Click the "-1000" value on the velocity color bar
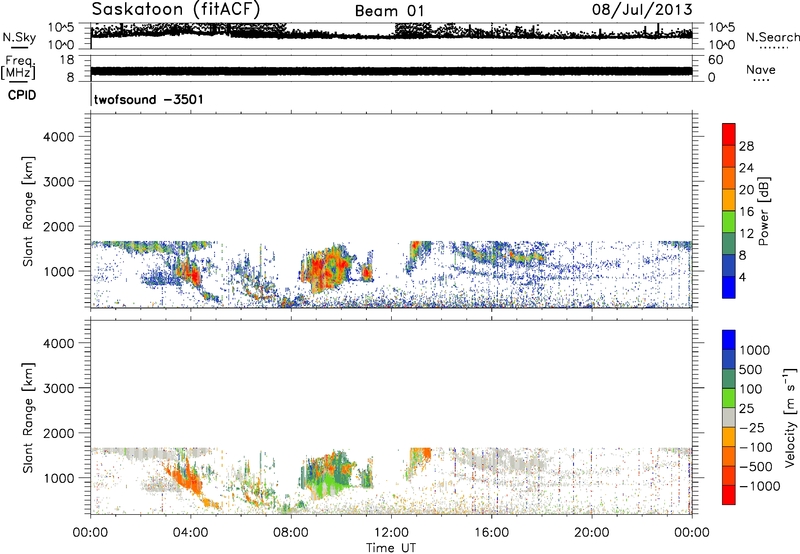Screen dimensions: 800x554 [759, 486]
